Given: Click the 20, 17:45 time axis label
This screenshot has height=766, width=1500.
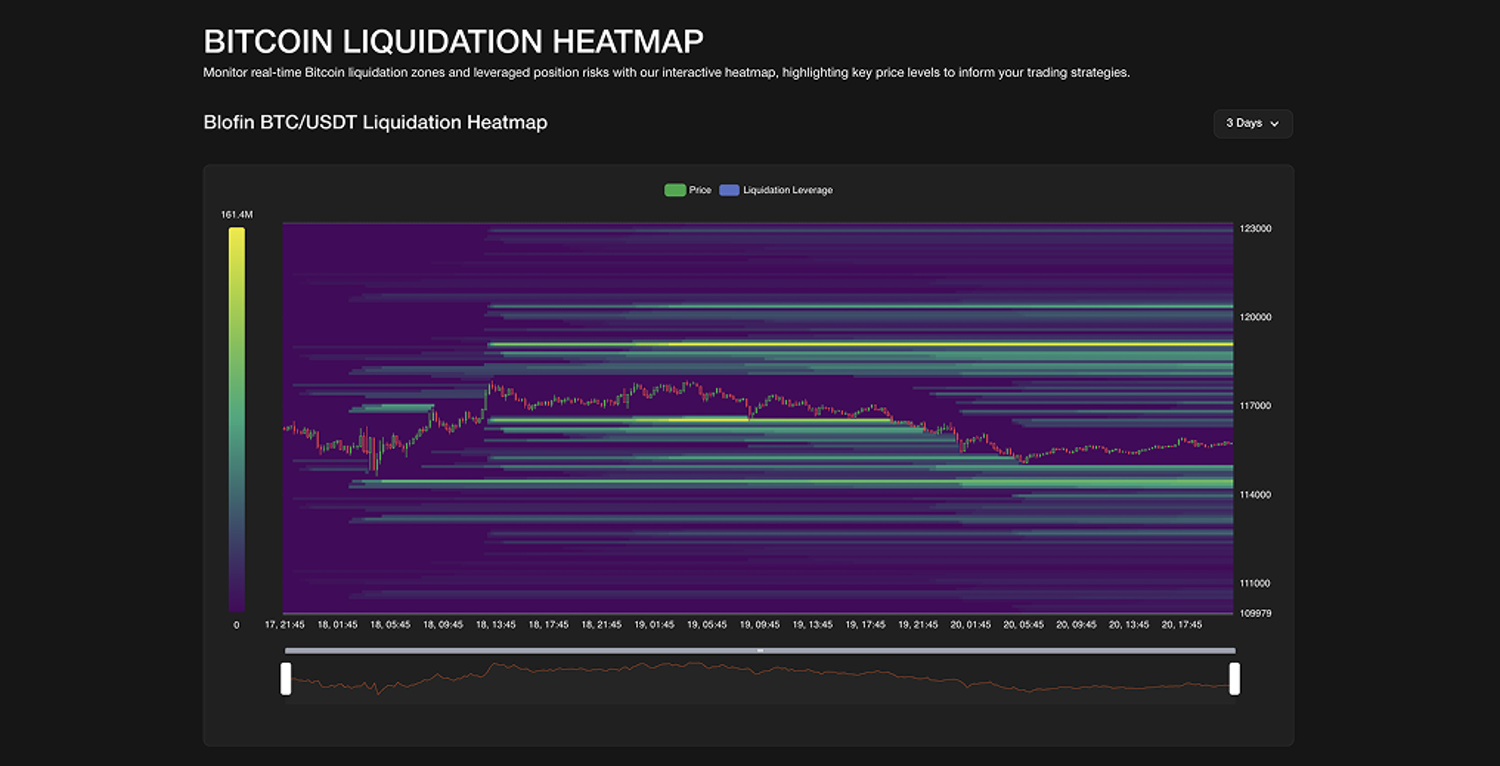Looking at the screenshot, I should [x=1183, y=623].
